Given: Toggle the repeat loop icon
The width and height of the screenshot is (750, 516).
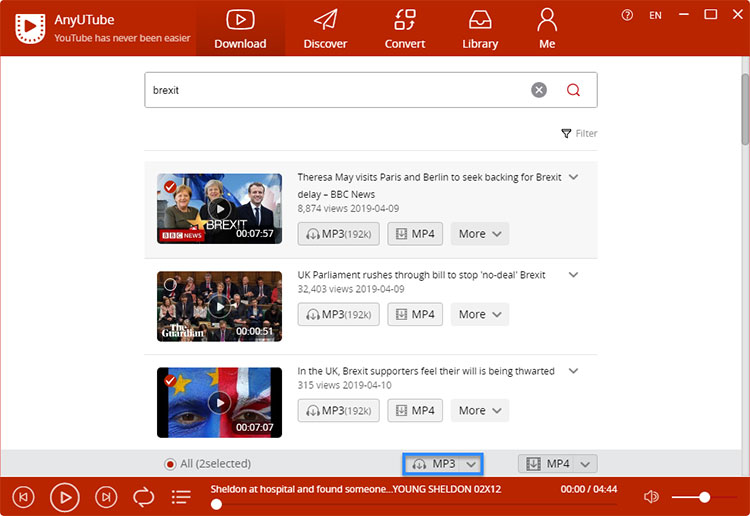Looking at the screenshot, I should click(x=143, y=497).
